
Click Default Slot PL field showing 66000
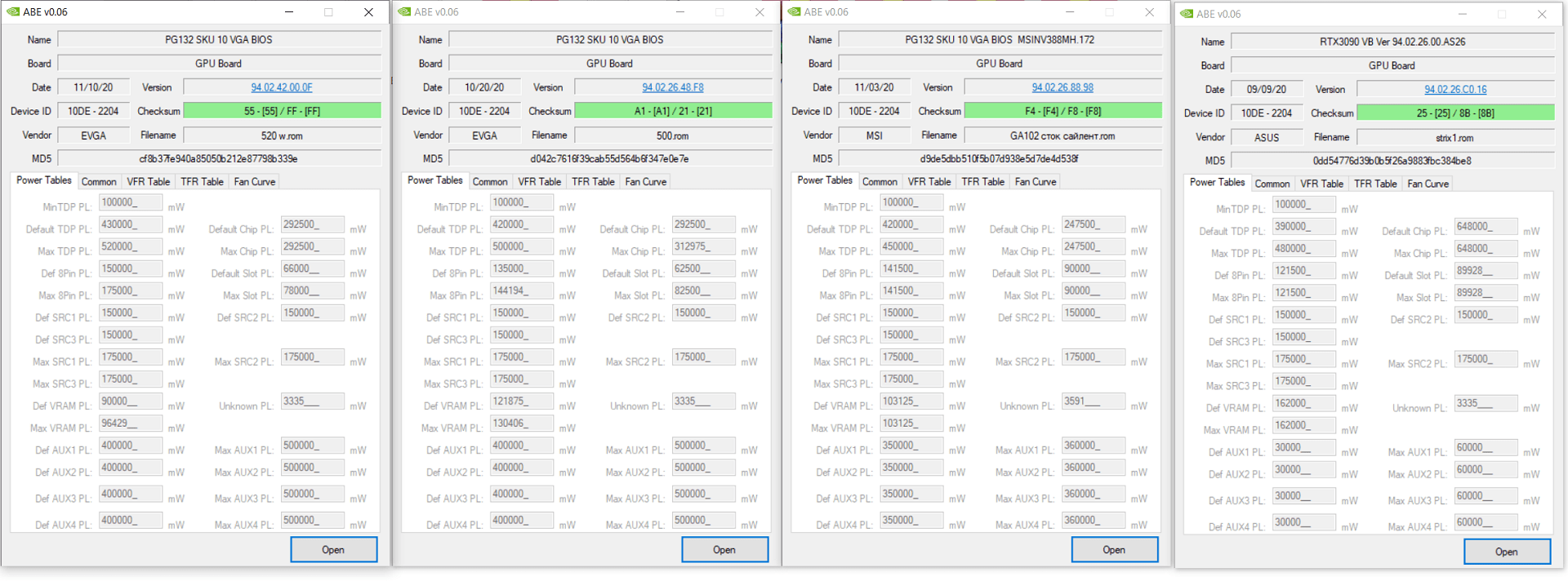(312, 268)
